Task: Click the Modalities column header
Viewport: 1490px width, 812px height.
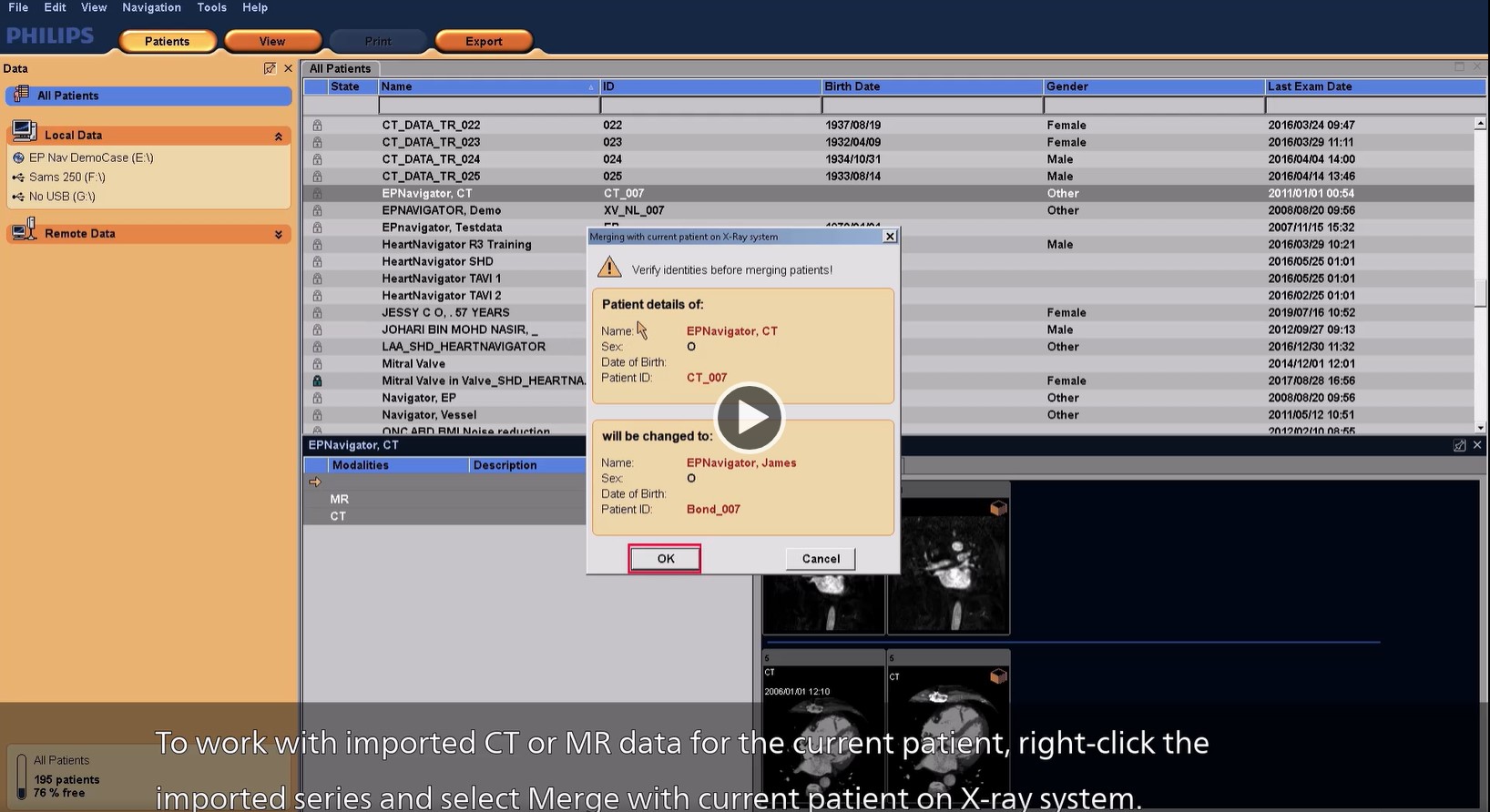Action: click(398, 465)
